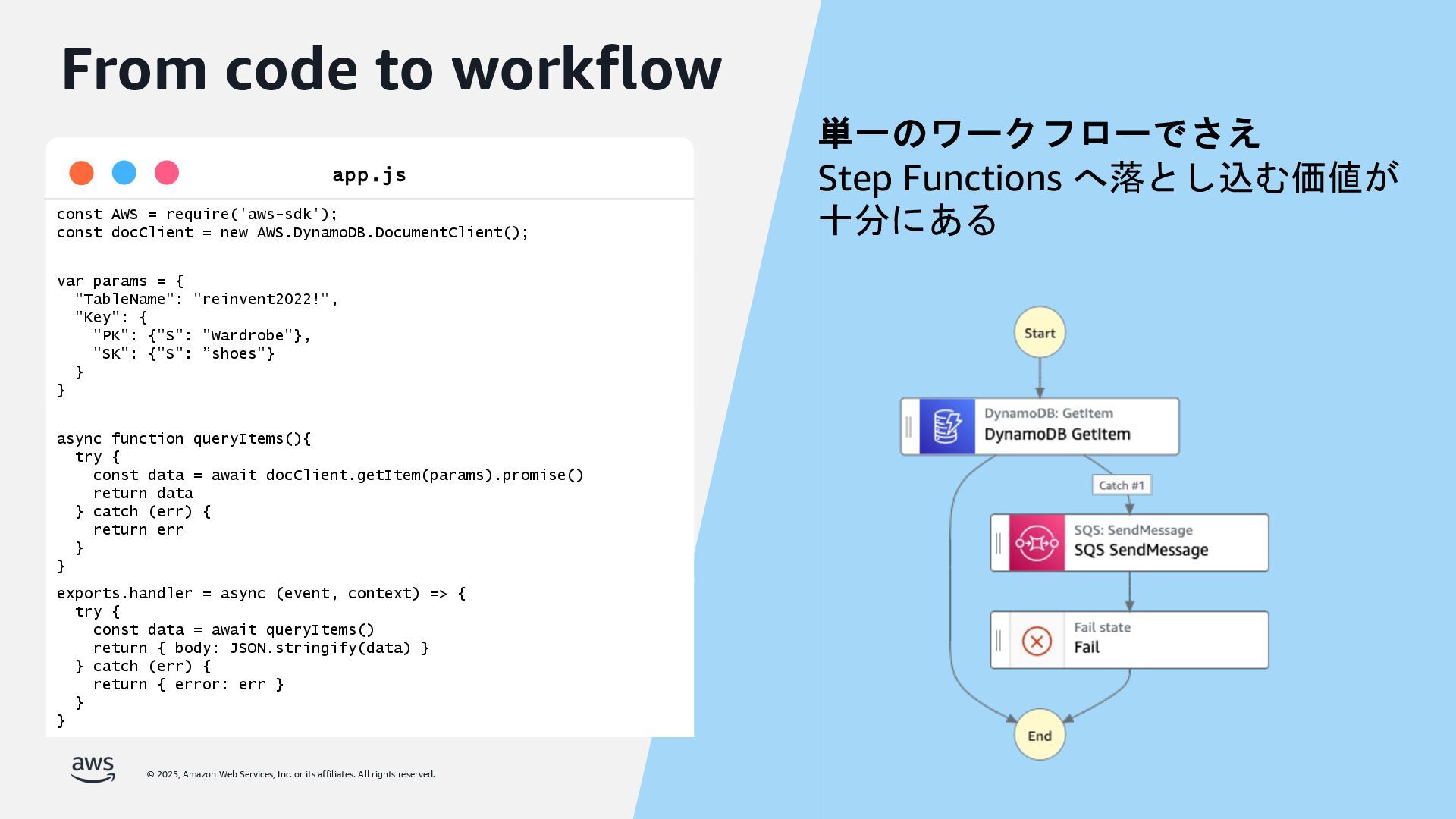Click the 'return { error: err }' line
This screenshot has width=1456, height=819.
[188, 685]
